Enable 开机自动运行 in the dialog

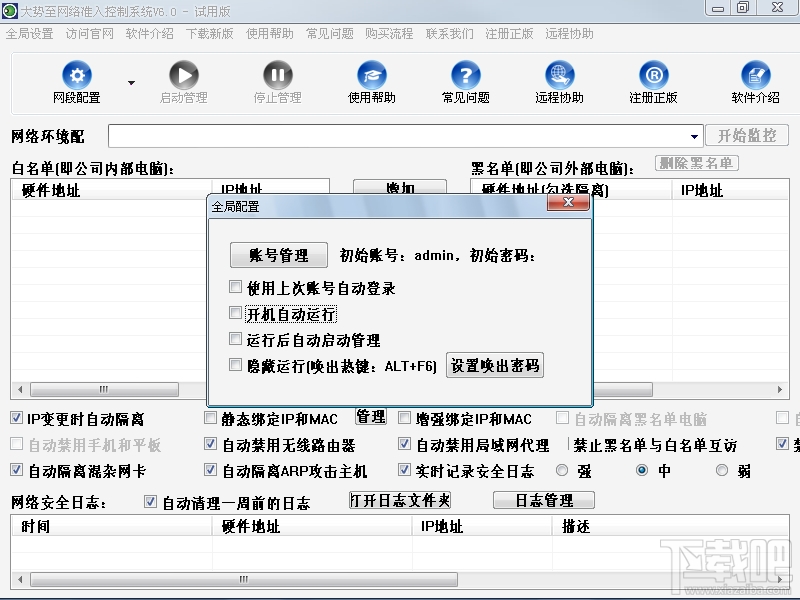click(236, 312)
